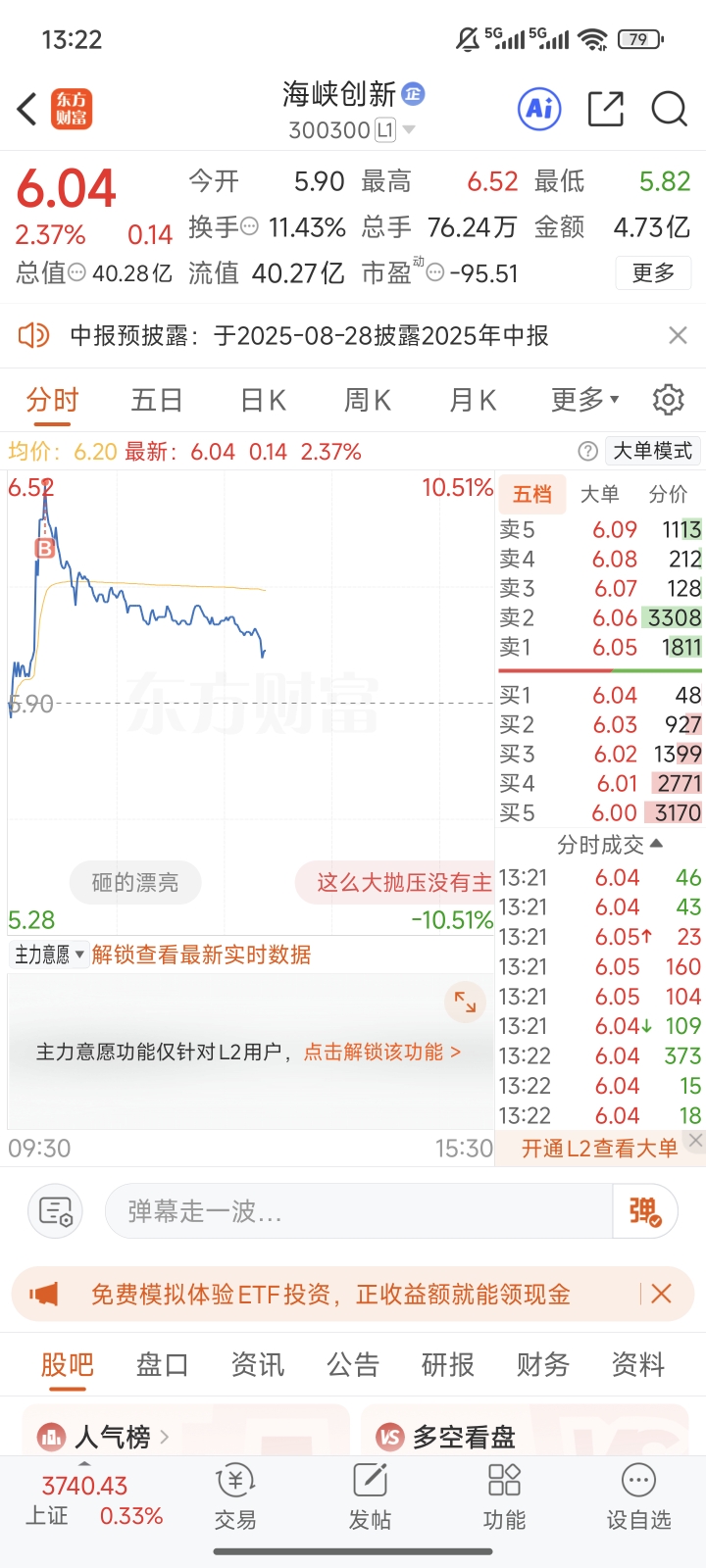Viewport: 706px width, 1568px height.
Task: Tap the 功能 functions grid icon
Action: [504, 1496]
